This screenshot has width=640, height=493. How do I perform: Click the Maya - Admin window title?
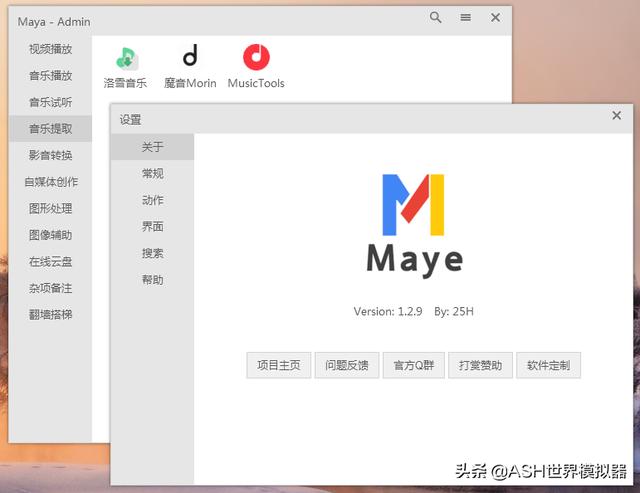click(x=54, y=22)
